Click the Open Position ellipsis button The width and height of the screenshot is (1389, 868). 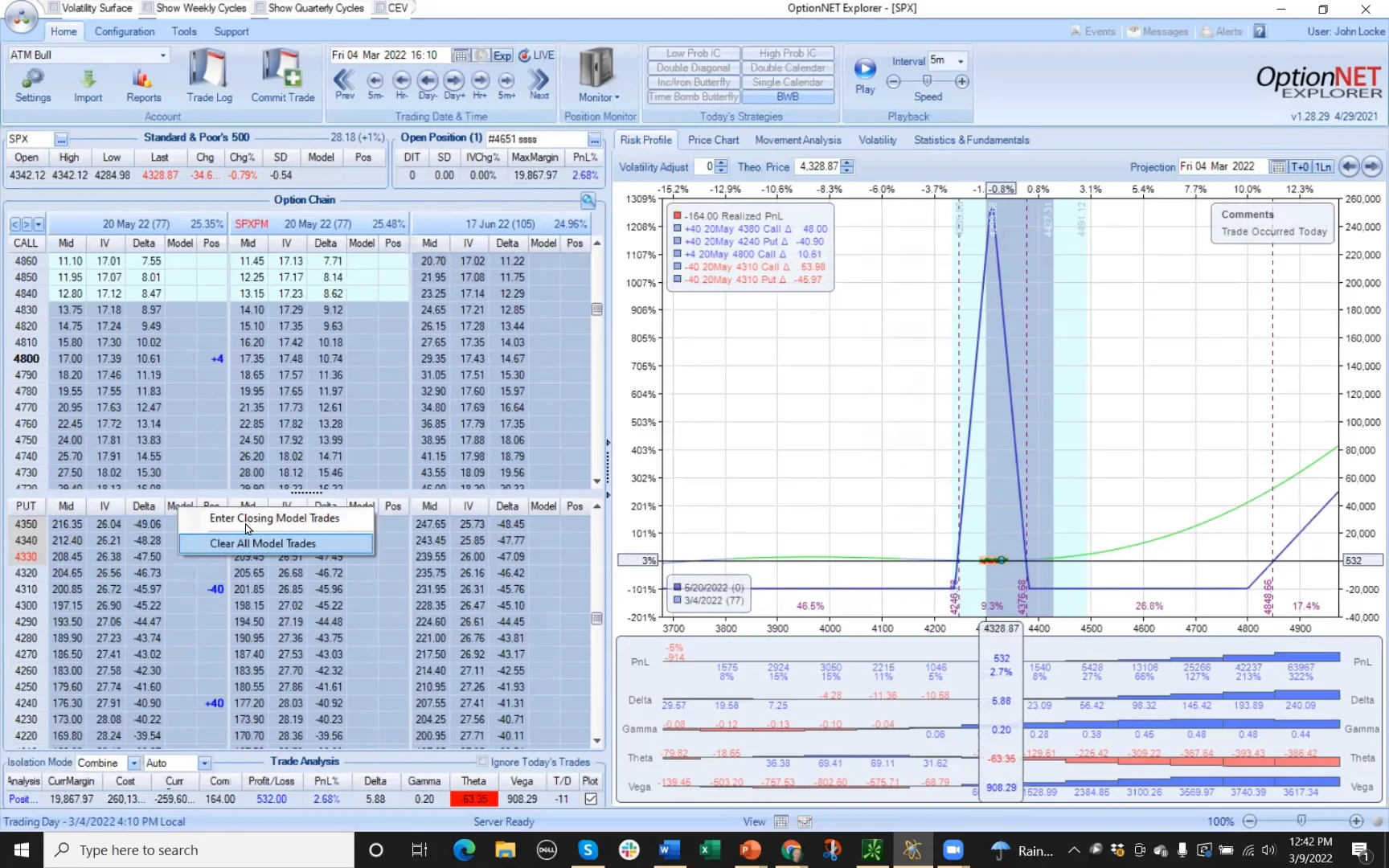tap(594, 139)
